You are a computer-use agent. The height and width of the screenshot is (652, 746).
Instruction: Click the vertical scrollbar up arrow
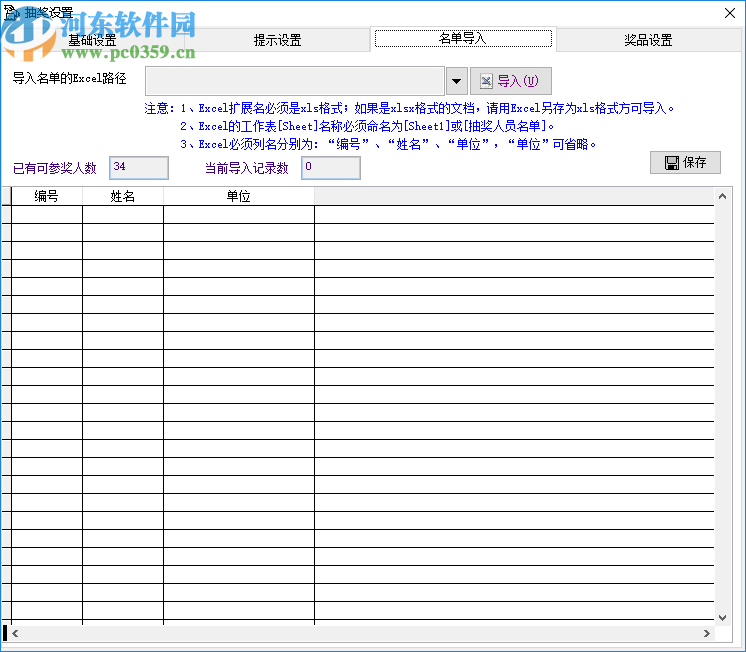(722, 196)
